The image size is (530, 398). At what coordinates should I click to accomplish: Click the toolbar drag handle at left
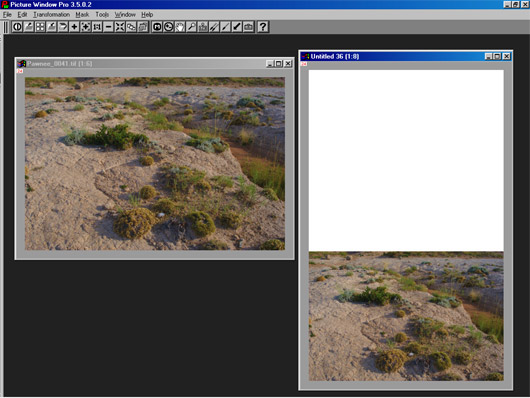point(6,27)
